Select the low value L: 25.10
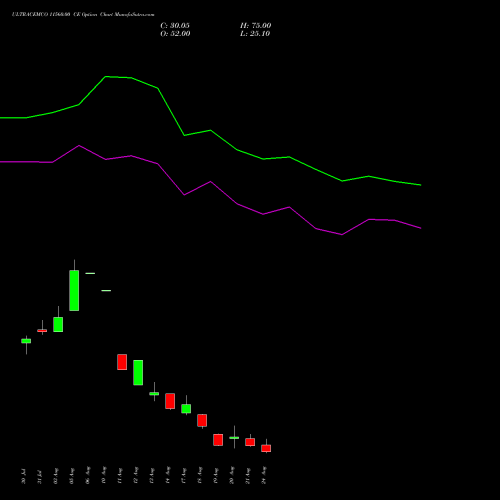The width and height of the screenshot is (500, 500). tap(255, 34)
